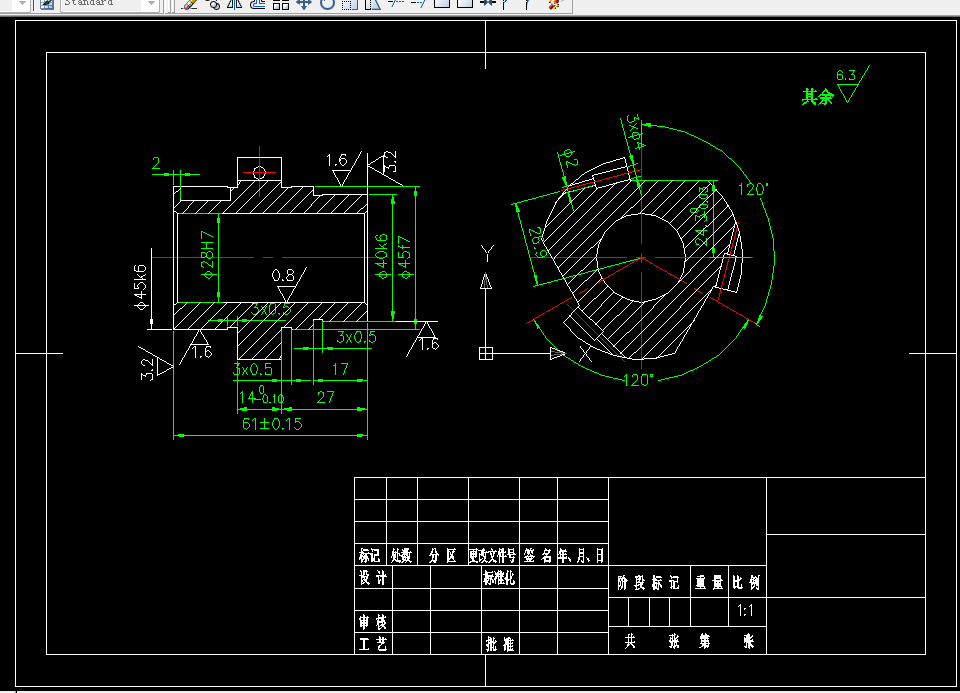Select the ϕ28H7 bore dimension
Image resolution: width=960 pixels, height=693 pixels.
point(208,255)
